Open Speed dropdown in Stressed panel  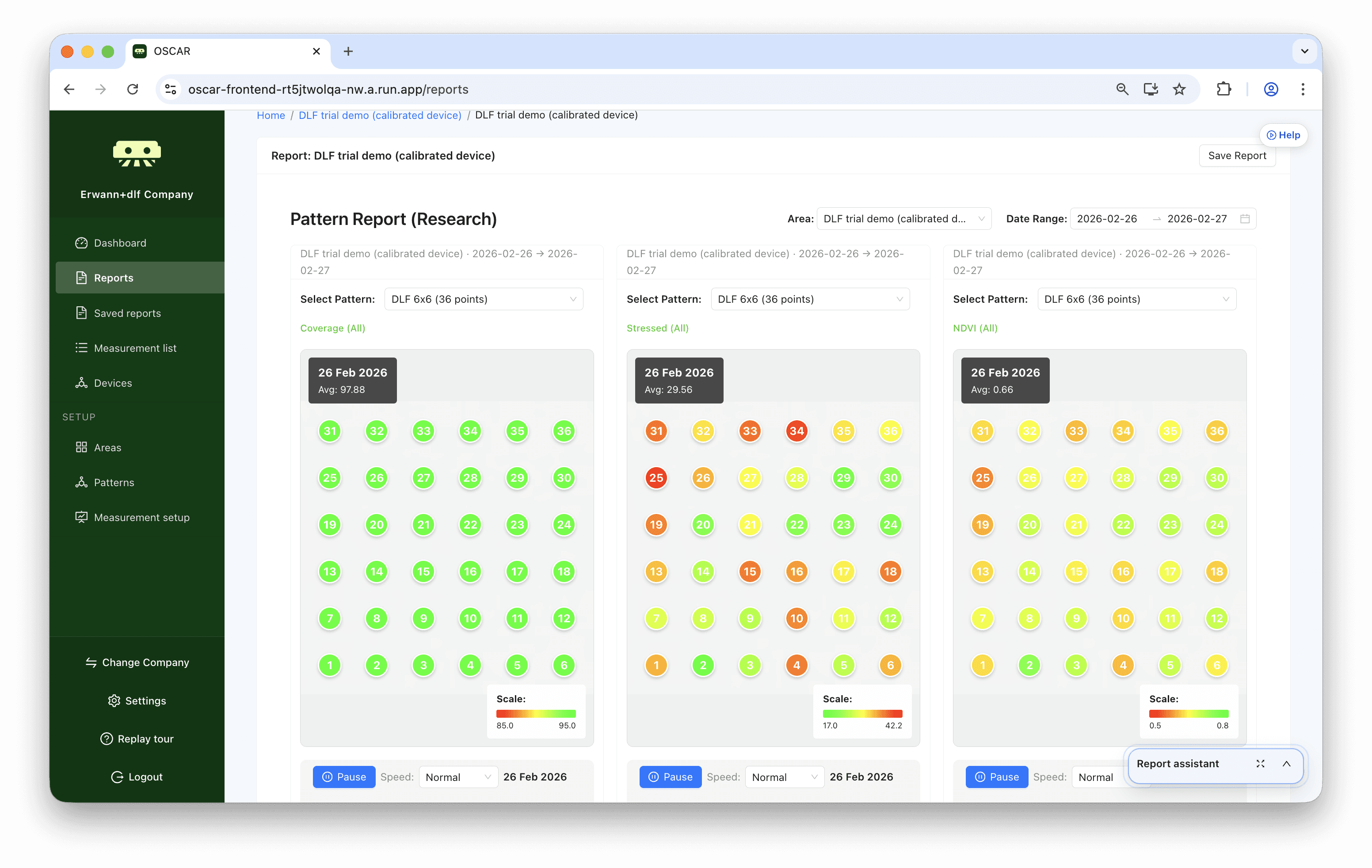pos(784,777)
